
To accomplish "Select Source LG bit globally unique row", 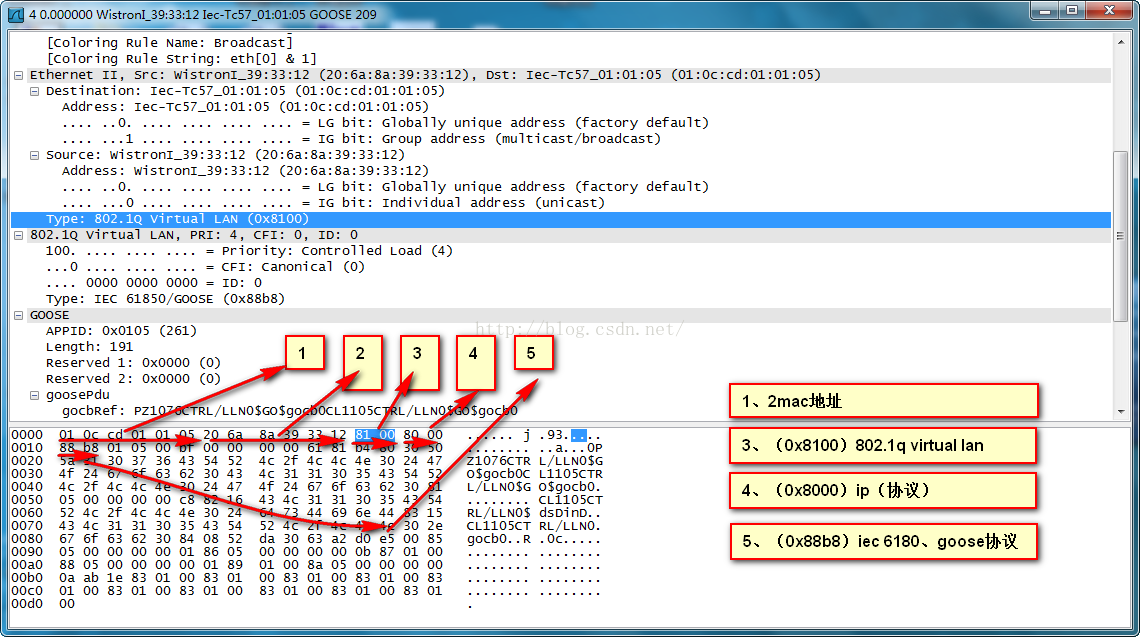I will tap(385, 187).
